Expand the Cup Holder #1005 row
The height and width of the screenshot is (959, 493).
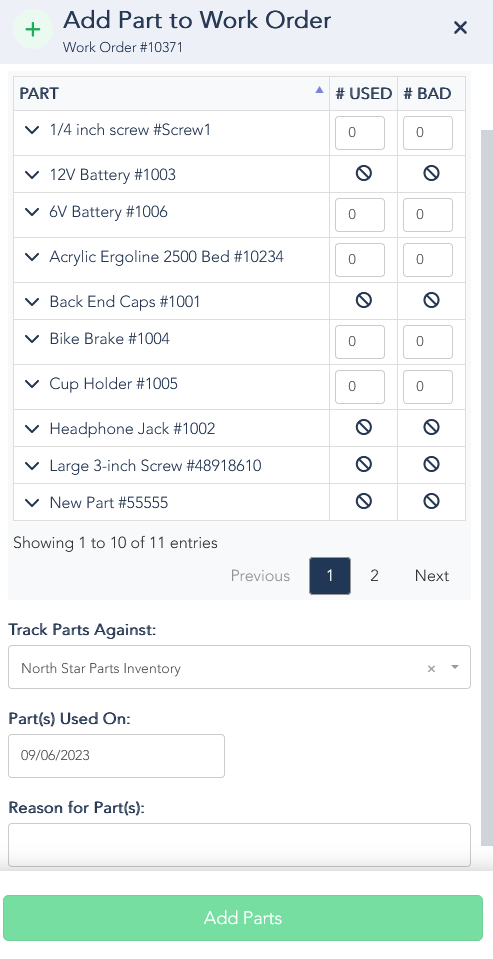click(x=32, y=383)
